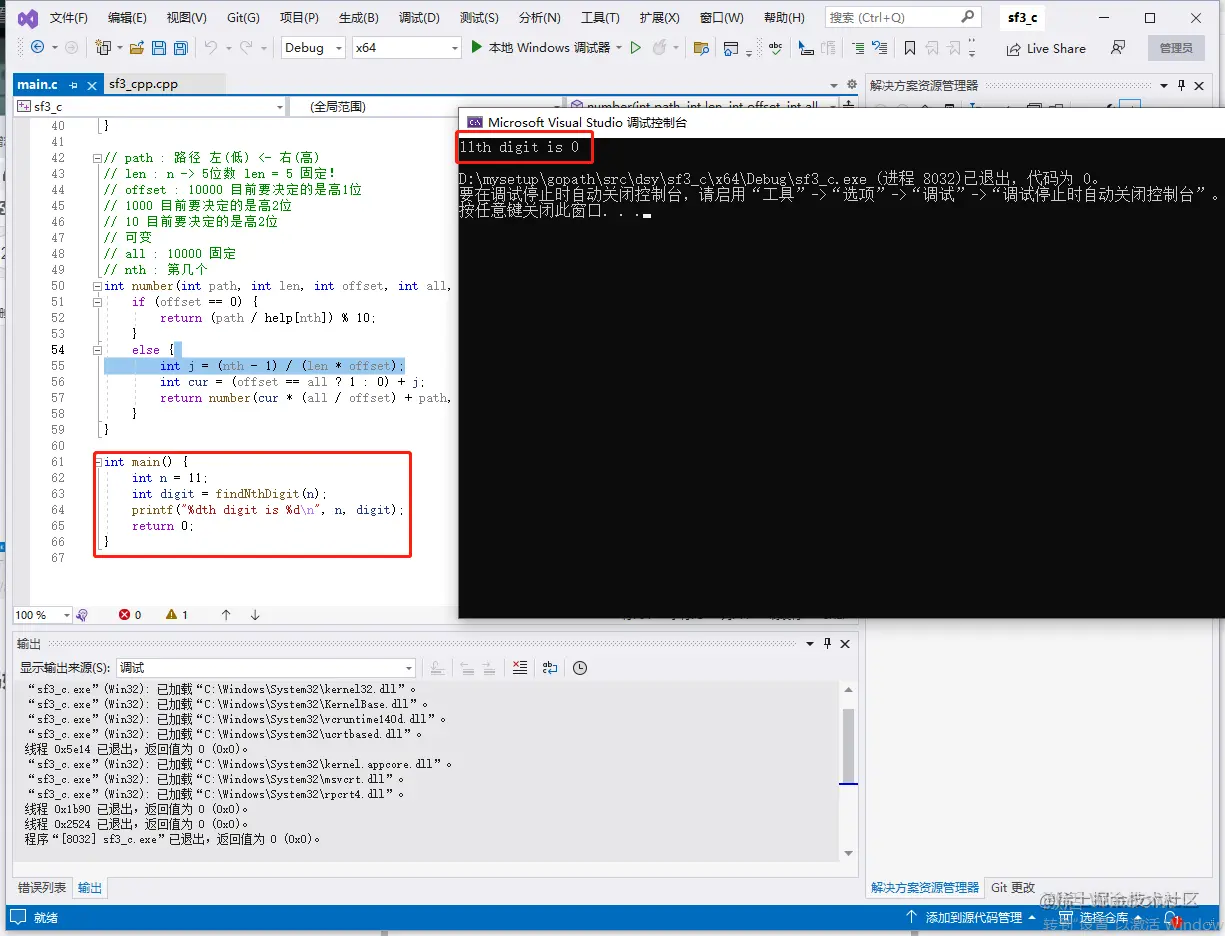The width and height of the screenshot is (1225, 936).
Task: Click the send feedback person icon
Action: [1118, 48]
